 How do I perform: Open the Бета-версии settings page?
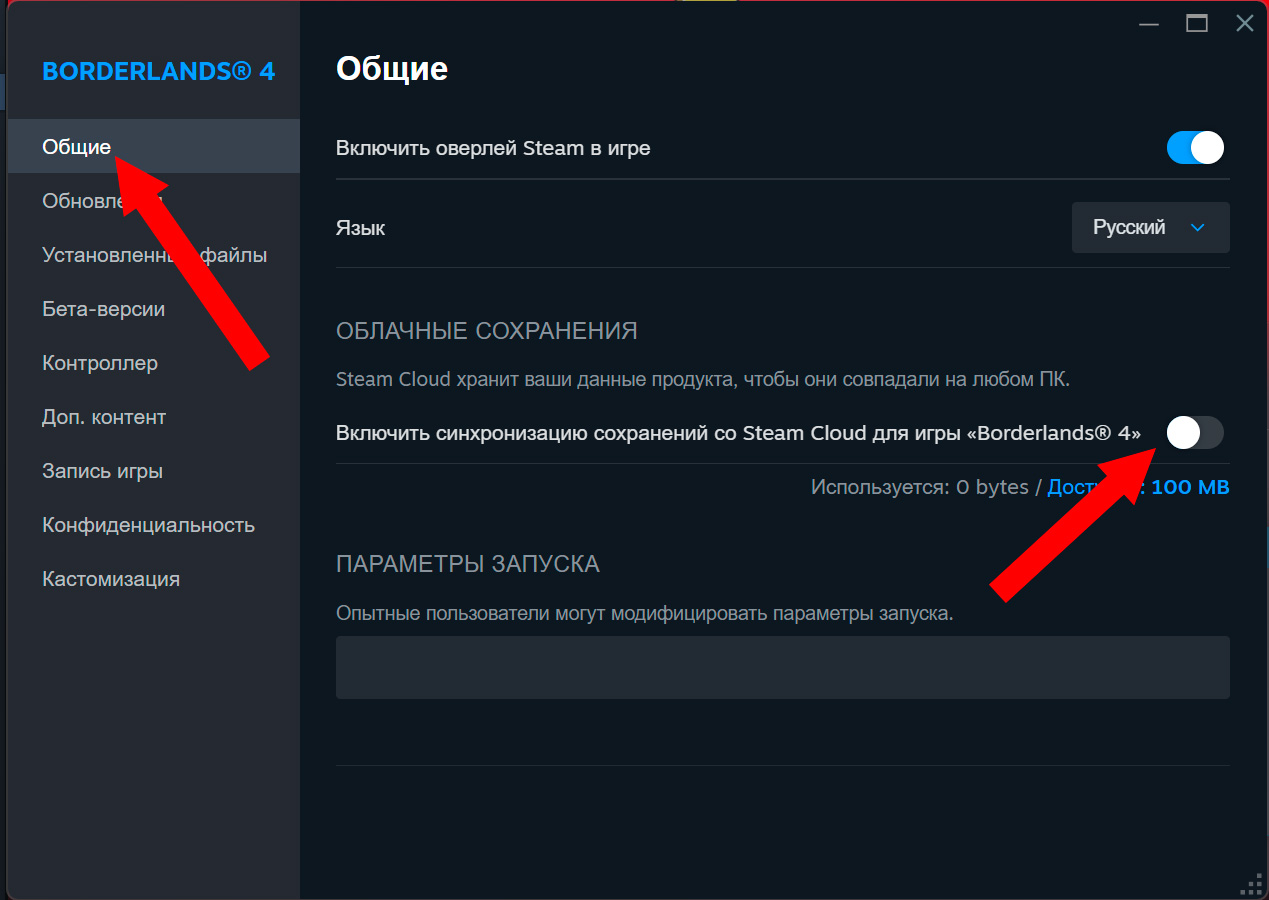[x=103, y=309]
